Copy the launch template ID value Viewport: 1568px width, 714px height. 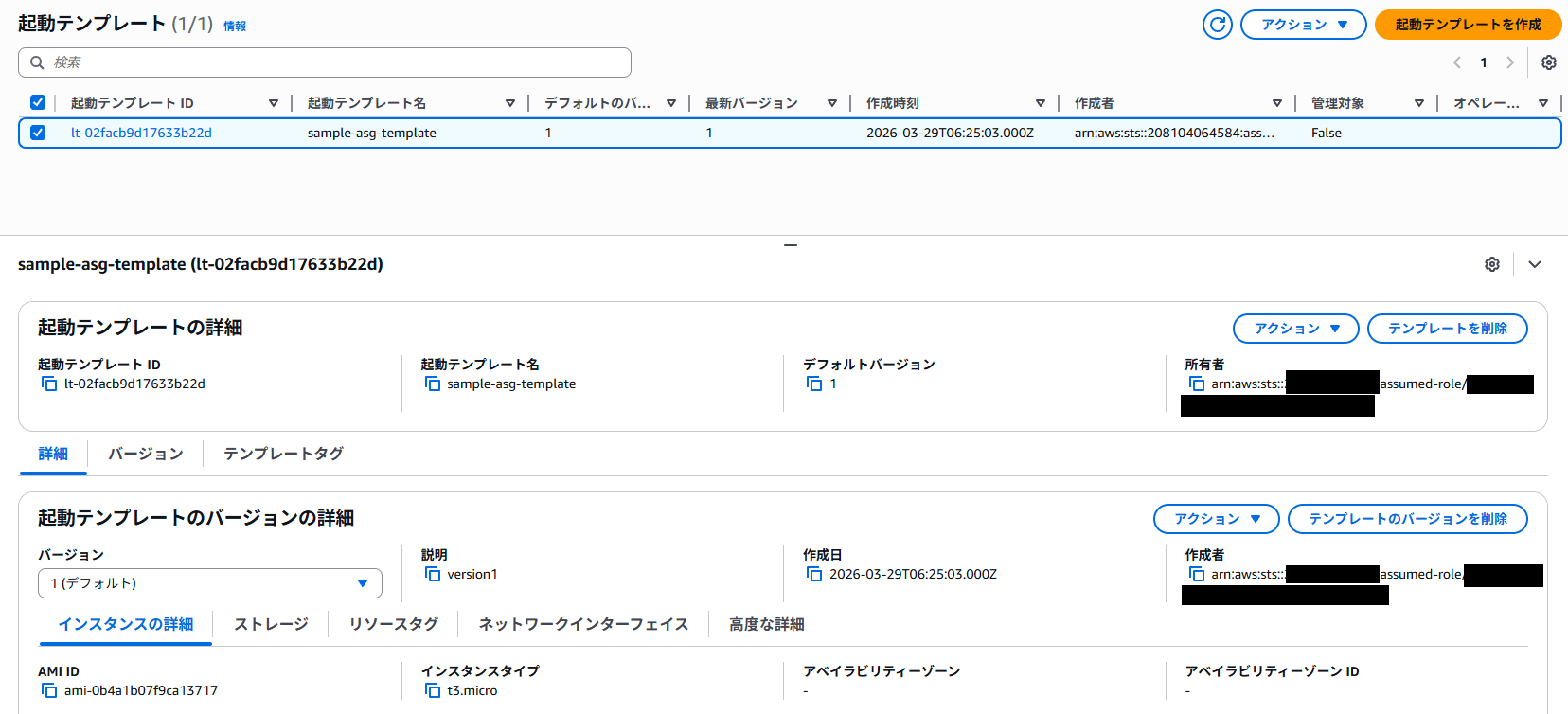tap(49, 384)
